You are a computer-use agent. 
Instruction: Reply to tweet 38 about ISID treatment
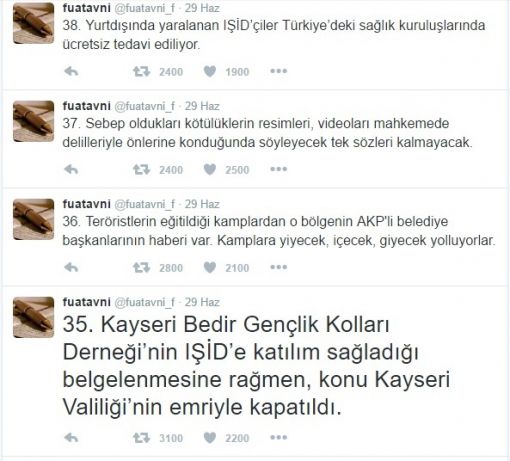pos(71,71)
